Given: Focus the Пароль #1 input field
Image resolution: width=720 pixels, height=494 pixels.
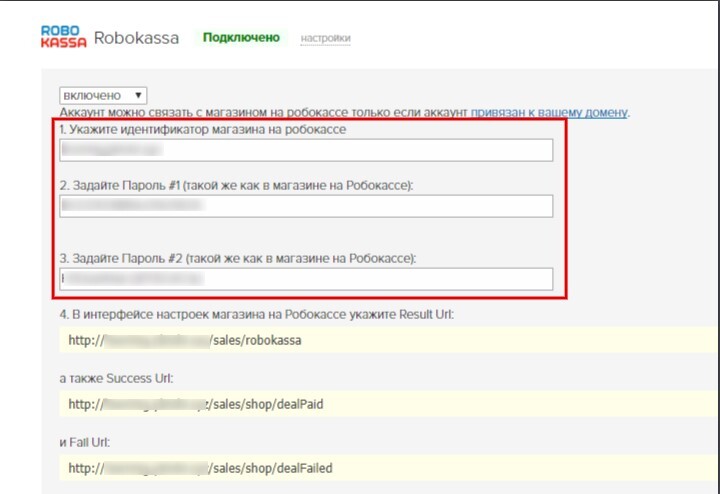Looking at the screenshot, I should pos(306,206).
